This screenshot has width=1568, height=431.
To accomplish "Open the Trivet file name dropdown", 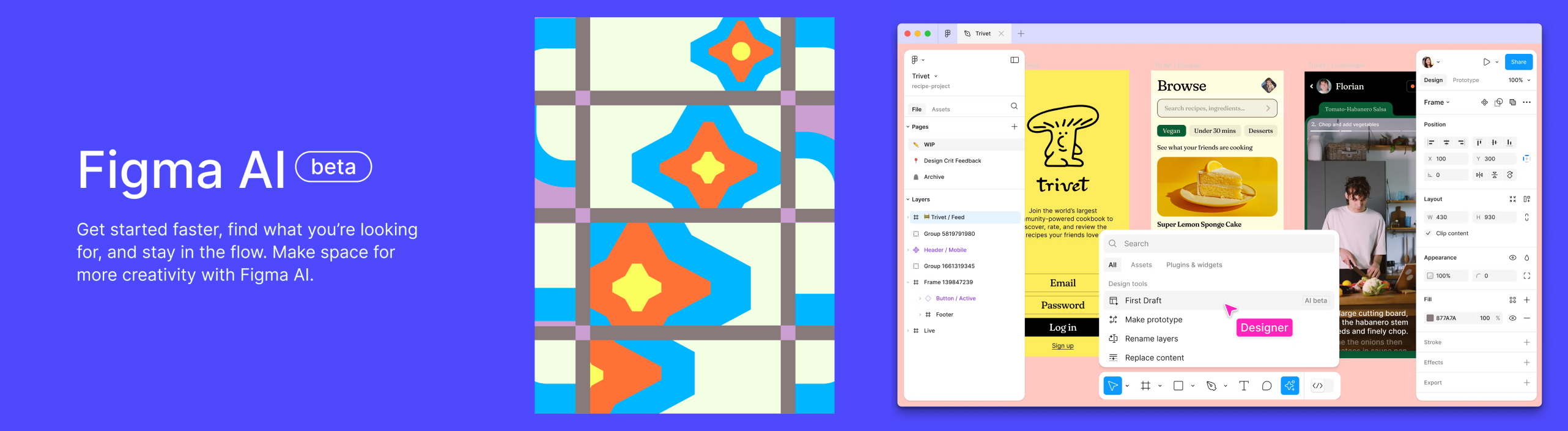I will click(924, 77).
